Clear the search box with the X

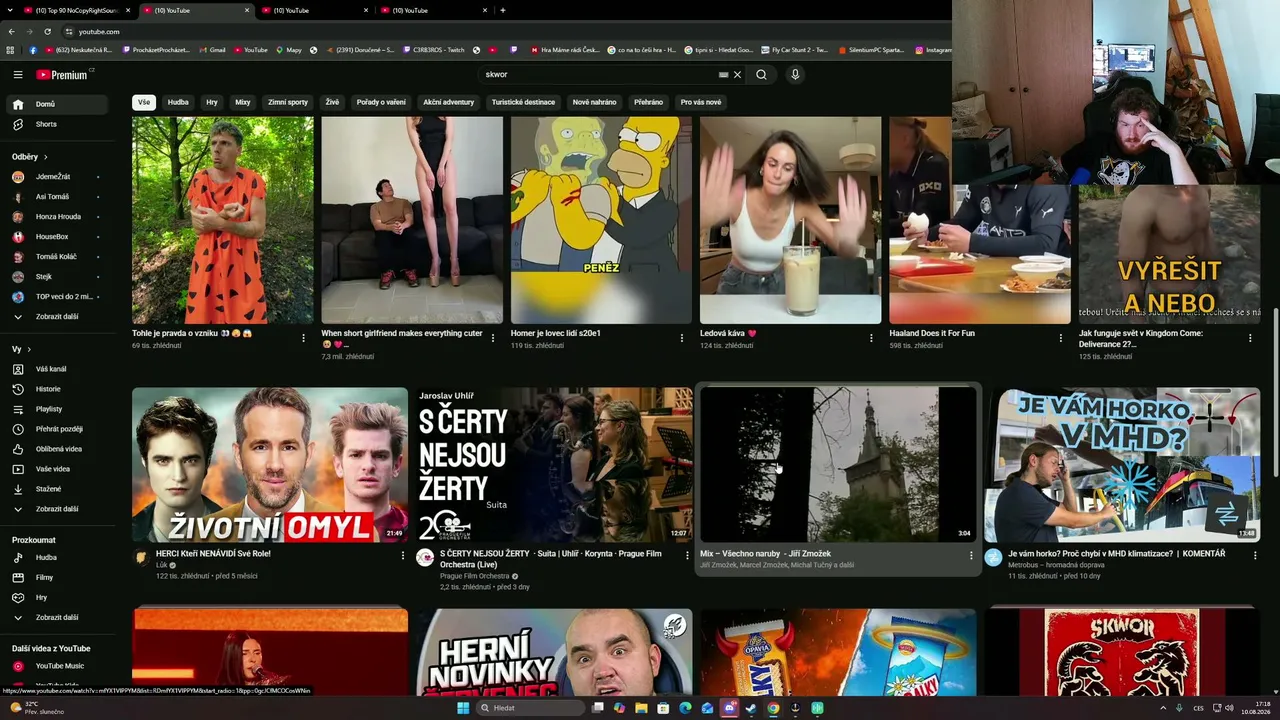coord(738,74)
